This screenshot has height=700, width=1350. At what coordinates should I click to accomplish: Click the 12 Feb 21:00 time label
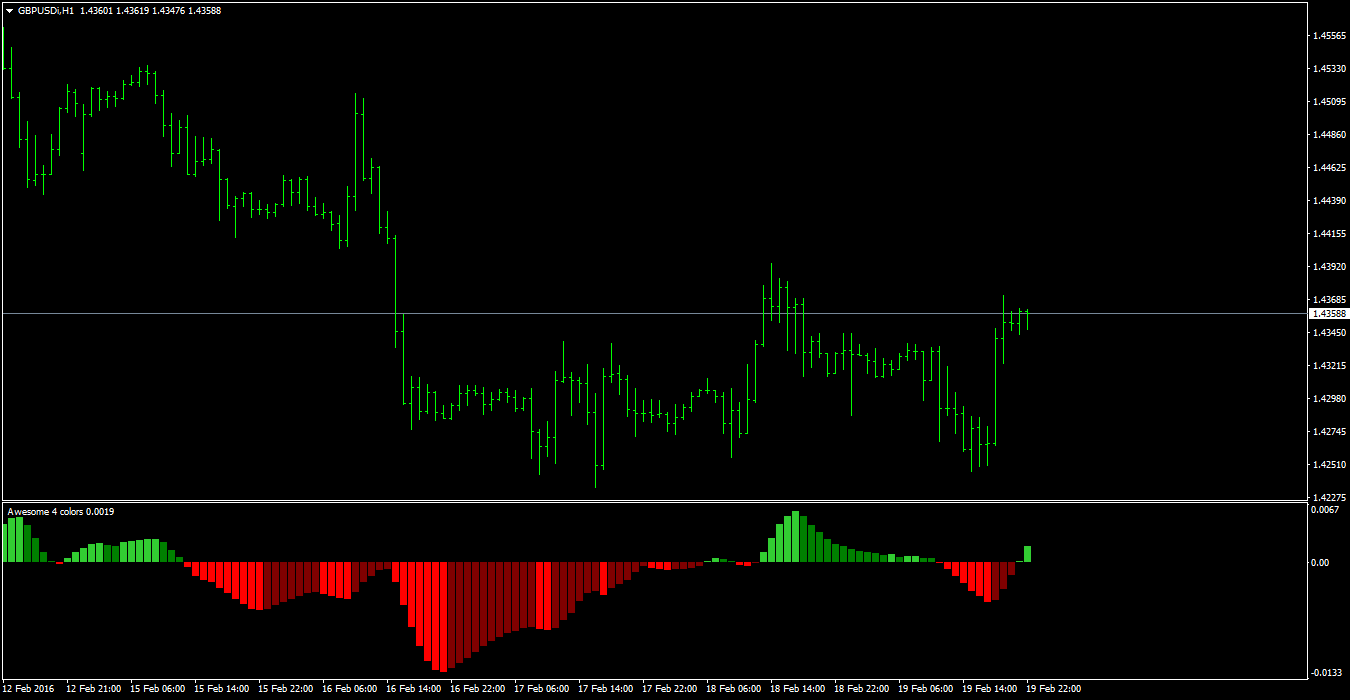pyautogui.click(x=94, y=689)
